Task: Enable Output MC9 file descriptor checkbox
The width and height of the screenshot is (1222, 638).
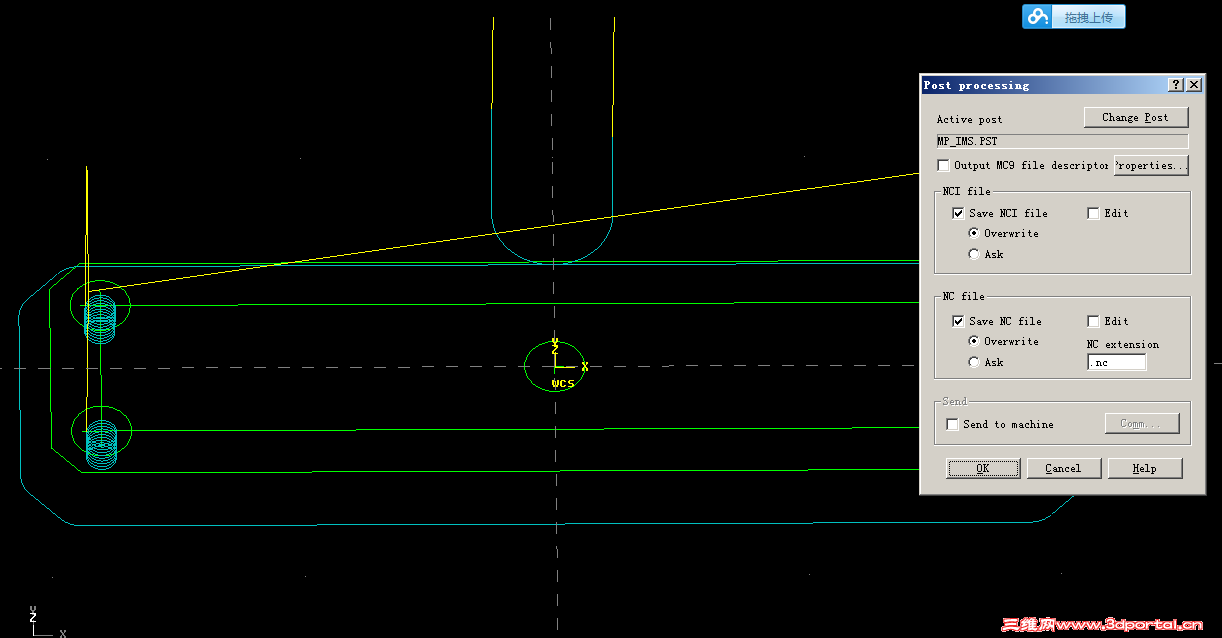Action: [x=943, y=166]
